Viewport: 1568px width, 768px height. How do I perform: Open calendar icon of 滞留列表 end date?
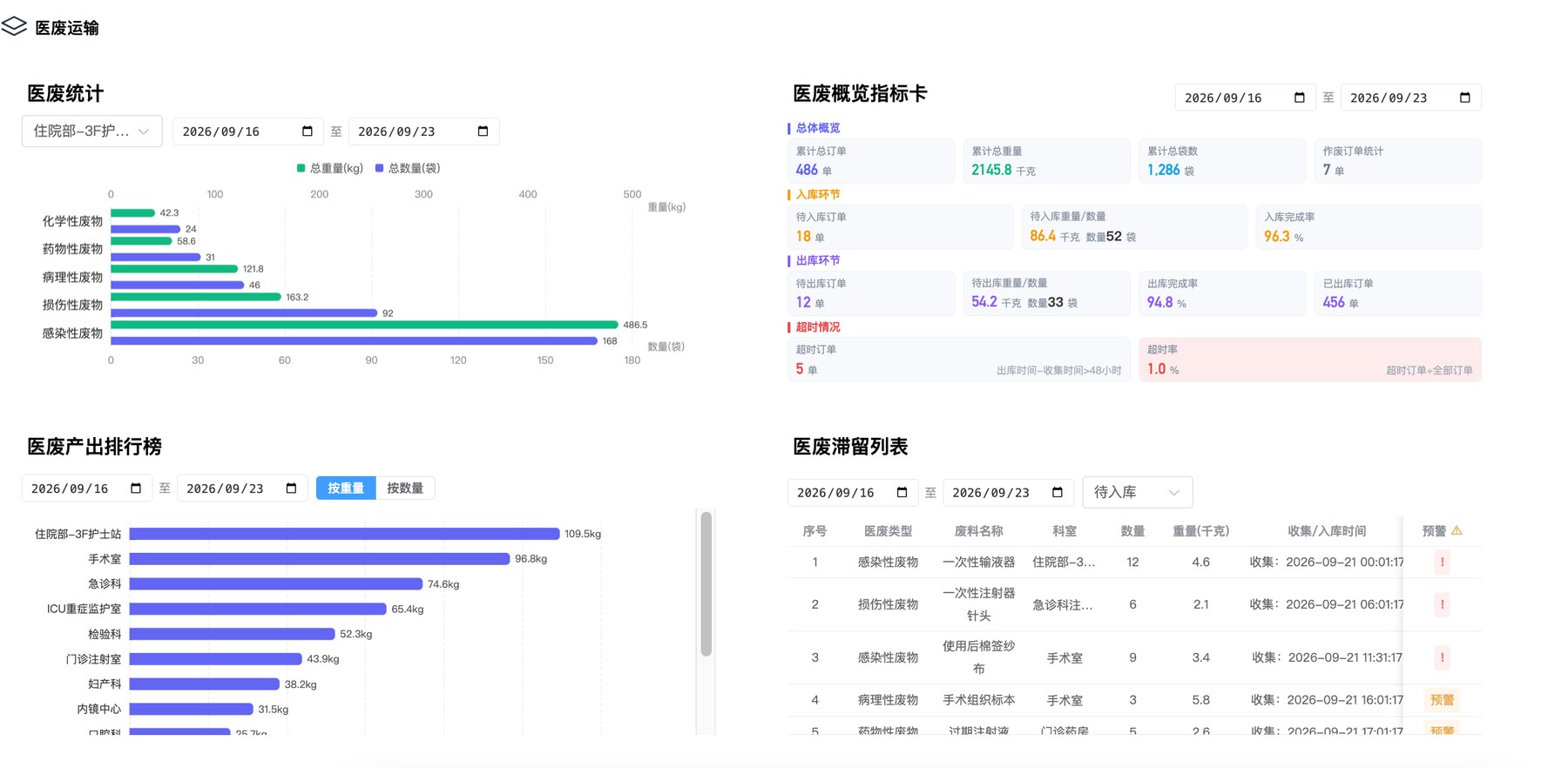pos(1058,493)
